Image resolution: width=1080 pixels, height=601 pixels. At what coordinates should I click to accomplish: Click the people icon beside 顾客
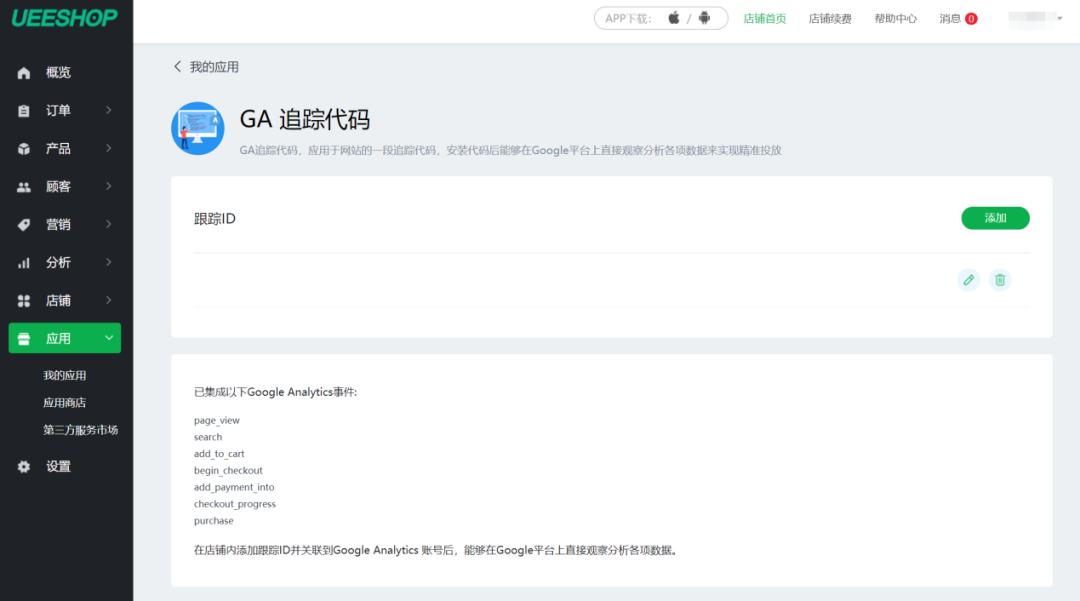[24, 187]
